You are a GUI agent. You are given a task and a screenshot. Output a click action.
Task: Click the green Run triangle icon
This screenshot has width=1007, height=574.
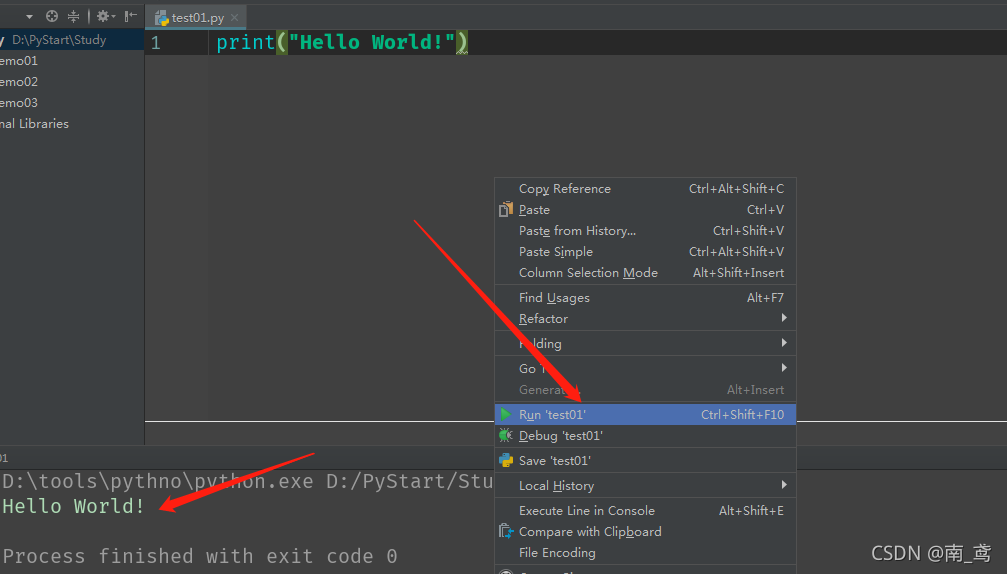[506, 414]
